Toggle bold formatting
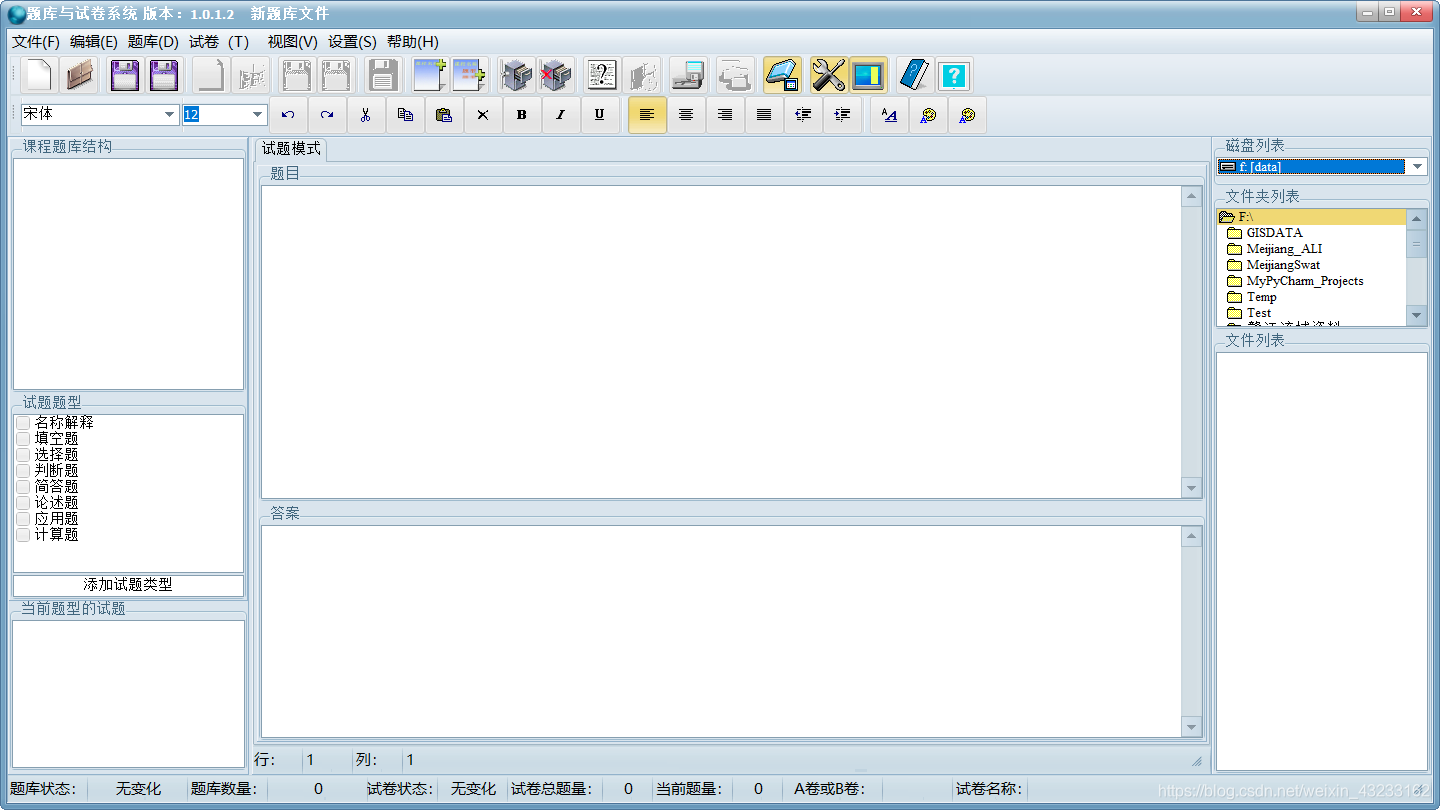Screen dimensions: 1440x810 click(x=522, y=115)
